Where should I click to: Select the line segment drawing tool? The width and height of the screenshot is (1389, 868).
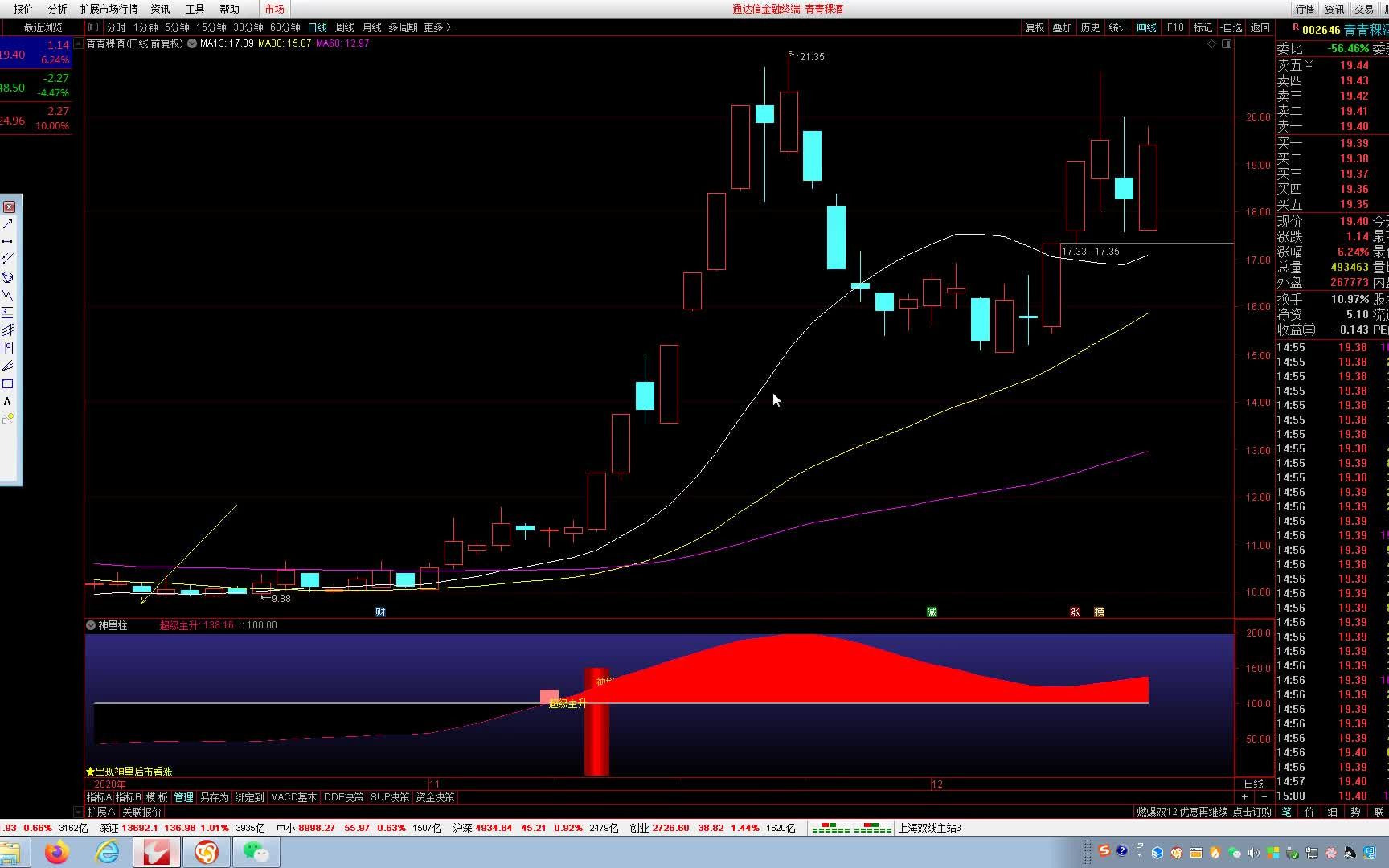click(7, 241)
